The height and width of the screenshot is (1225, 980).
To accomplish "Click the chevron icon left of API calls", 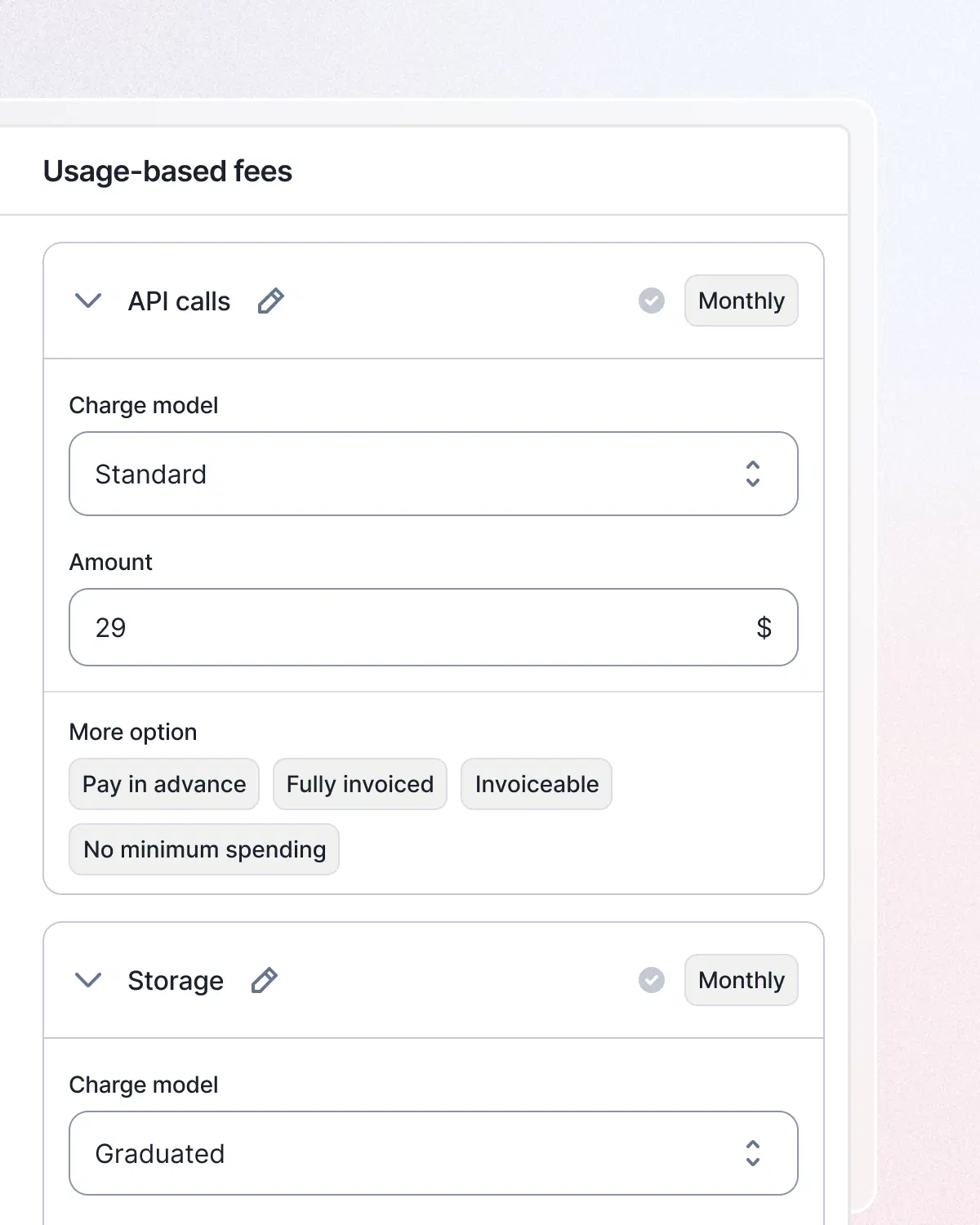I will tap(88, 301).
